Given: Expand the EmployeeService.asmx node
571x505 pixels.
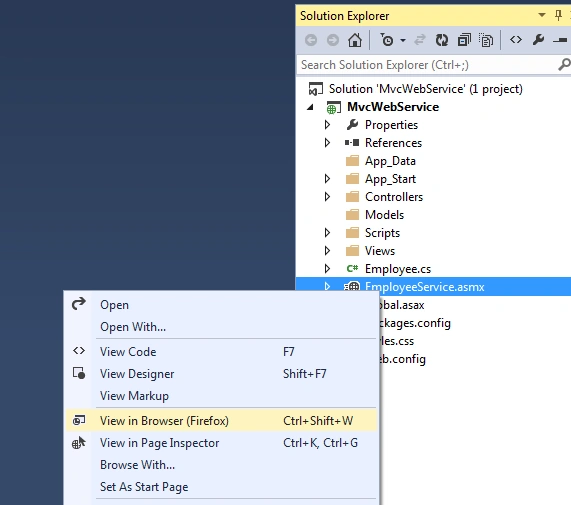Looking at the screenshot, I should click(327, 287).
